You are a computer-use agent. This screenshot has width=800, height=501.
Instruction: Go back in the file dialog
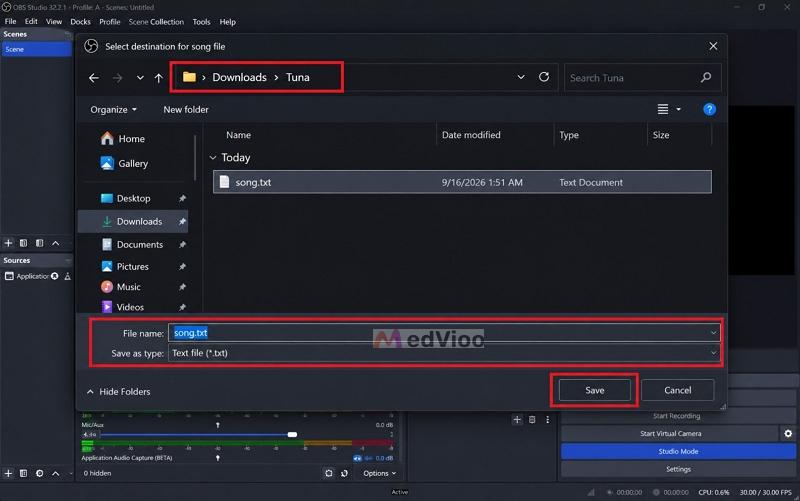pyautogui.click(x=94, y=78)
